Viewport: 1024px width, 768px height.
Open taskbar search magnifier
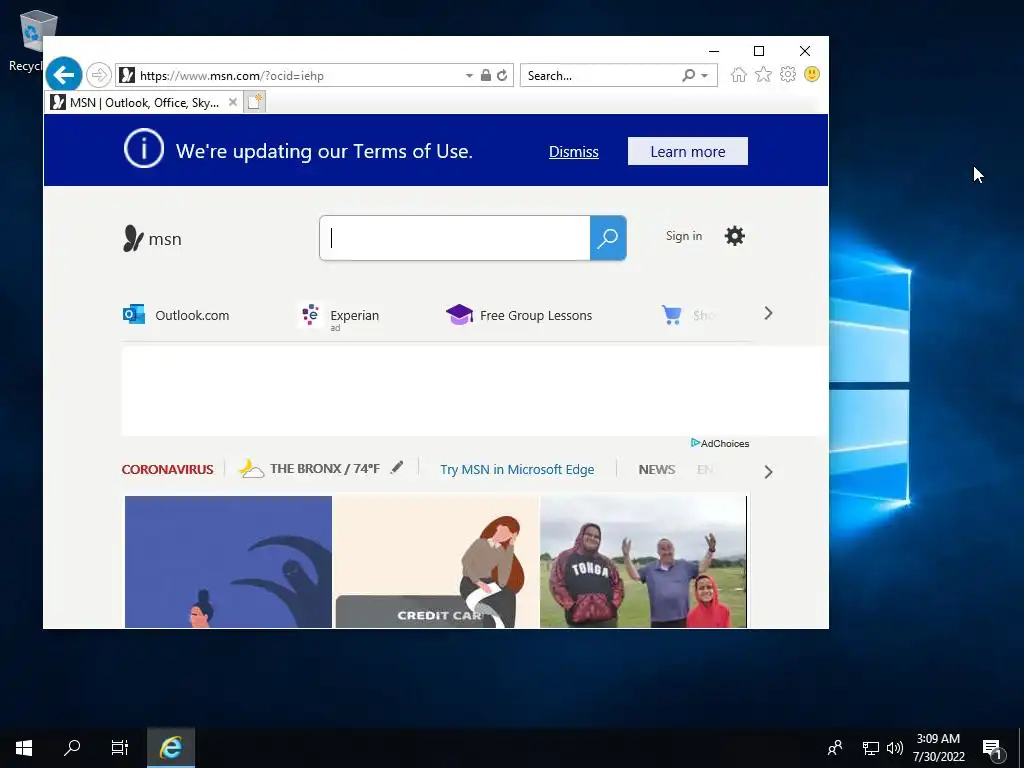click(x=72, y=747)
